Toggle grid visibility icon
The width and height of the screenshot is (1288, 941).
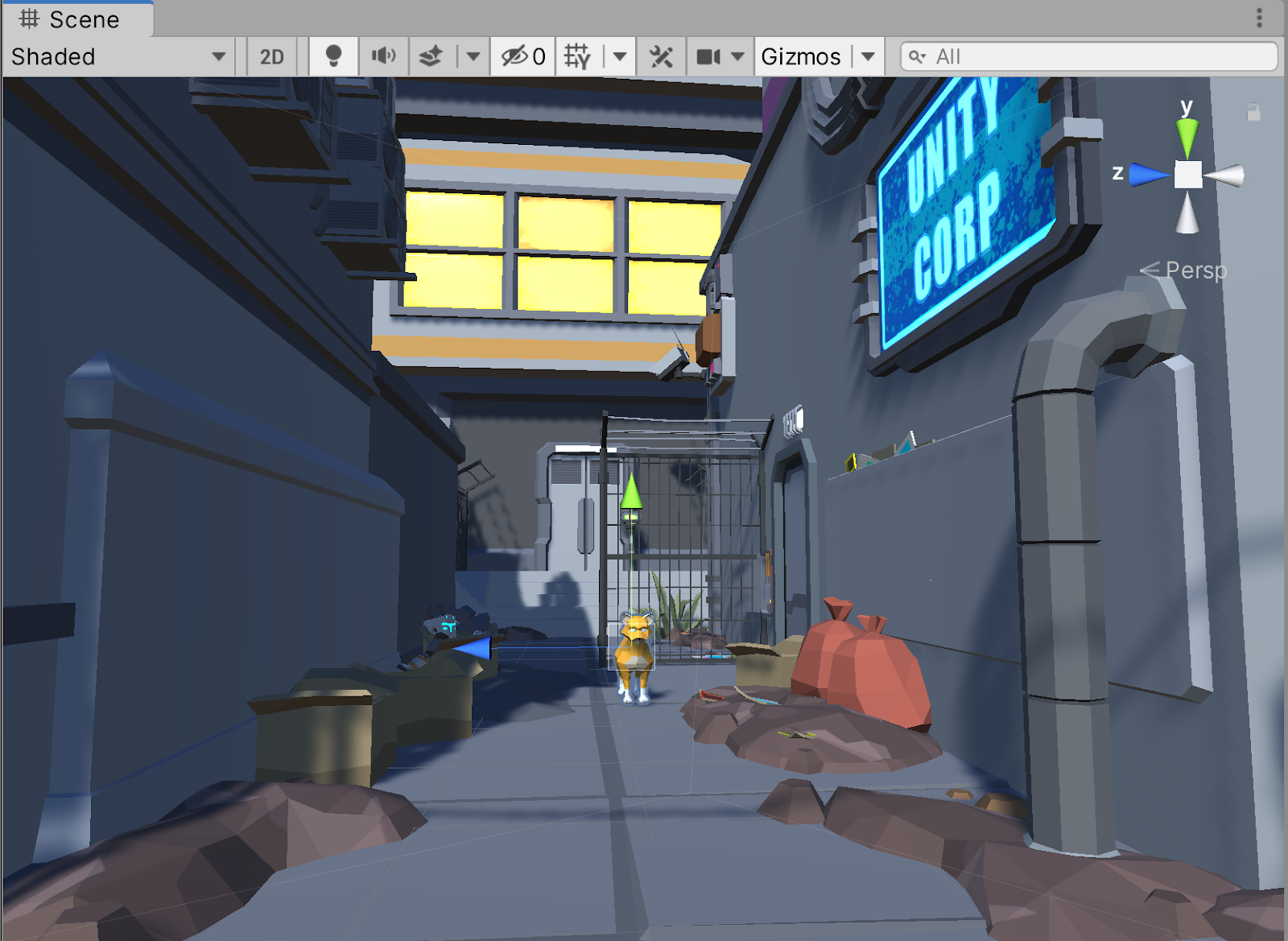click(577, 56)
